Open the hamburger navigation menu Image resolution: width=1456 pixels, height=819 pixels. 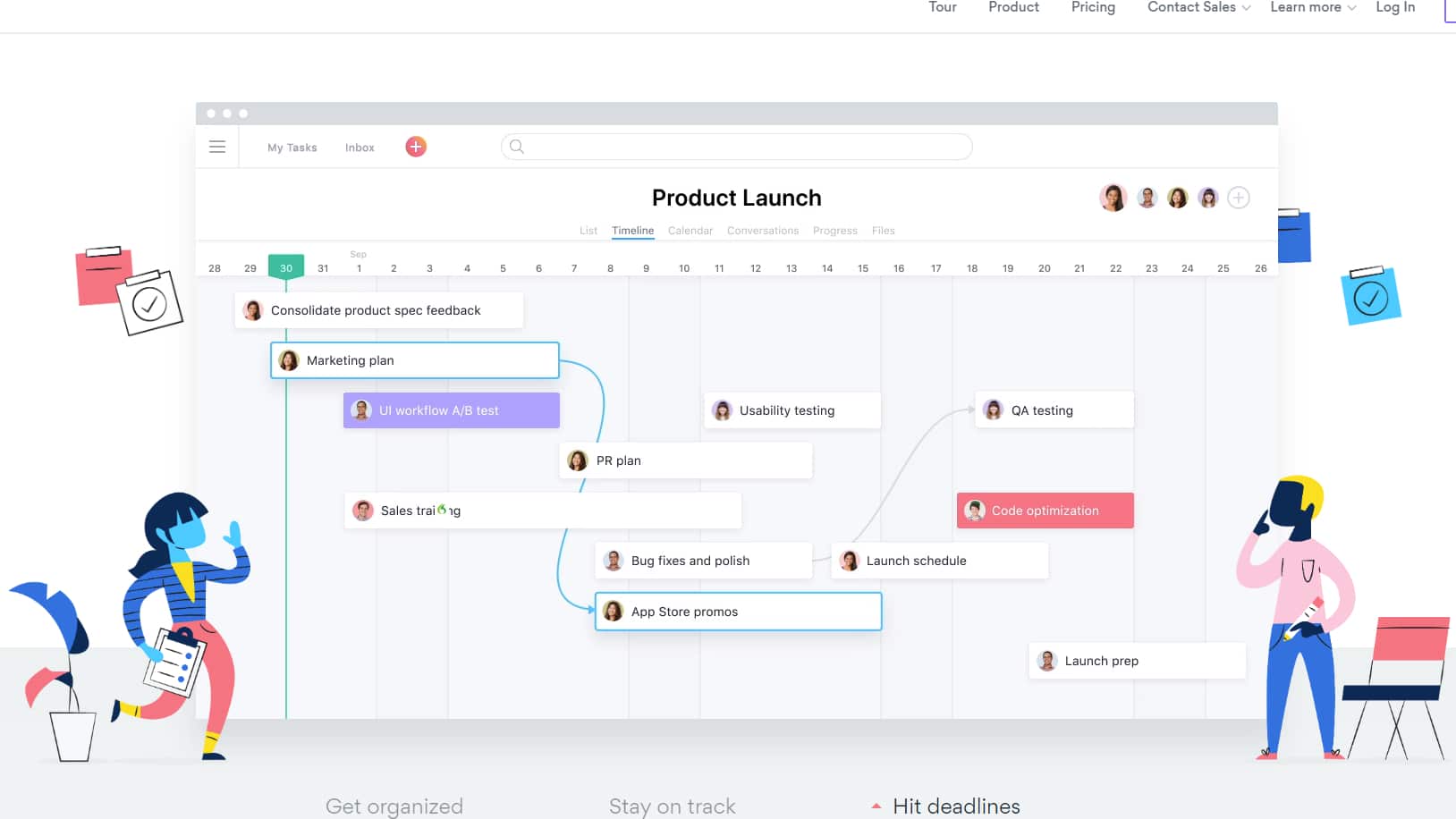point(216,147)
